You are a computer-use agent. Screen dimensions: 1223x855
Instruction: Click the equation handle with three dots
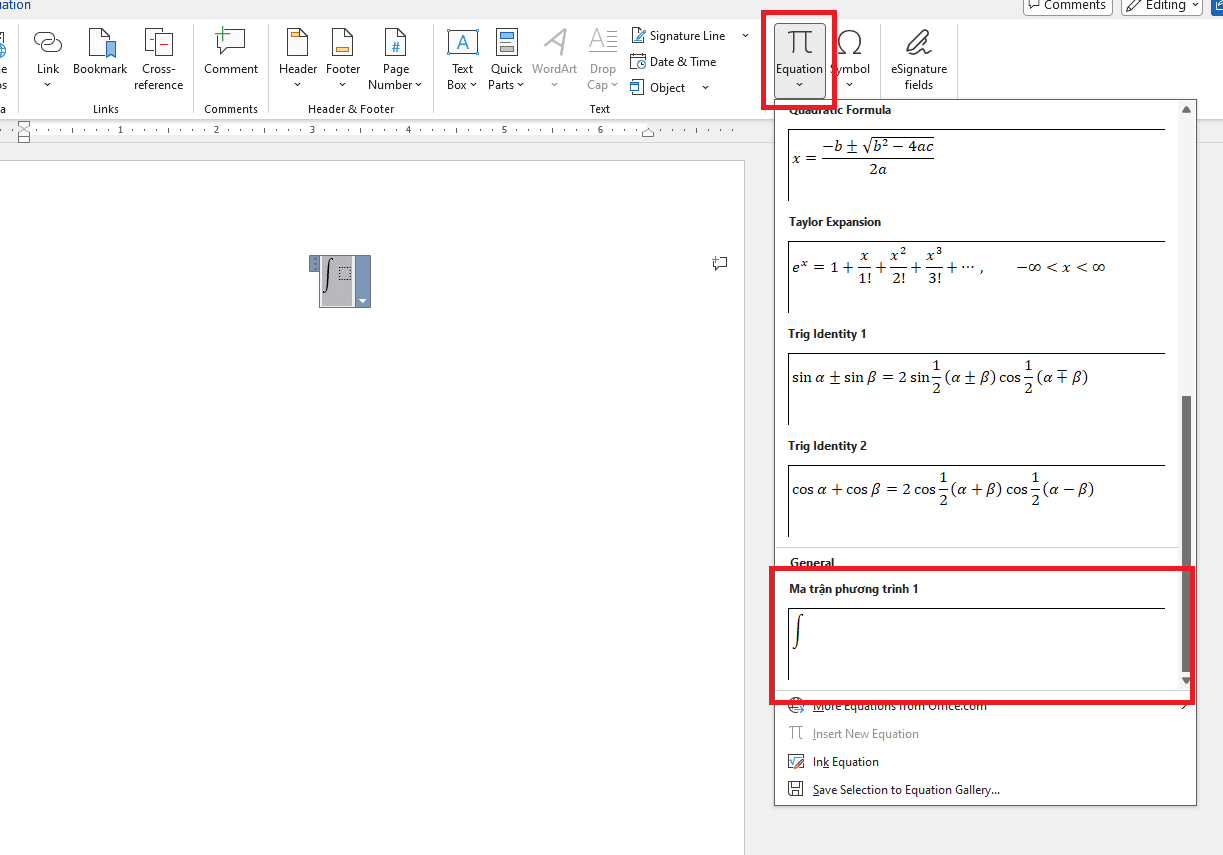click(x=315, y=264)
